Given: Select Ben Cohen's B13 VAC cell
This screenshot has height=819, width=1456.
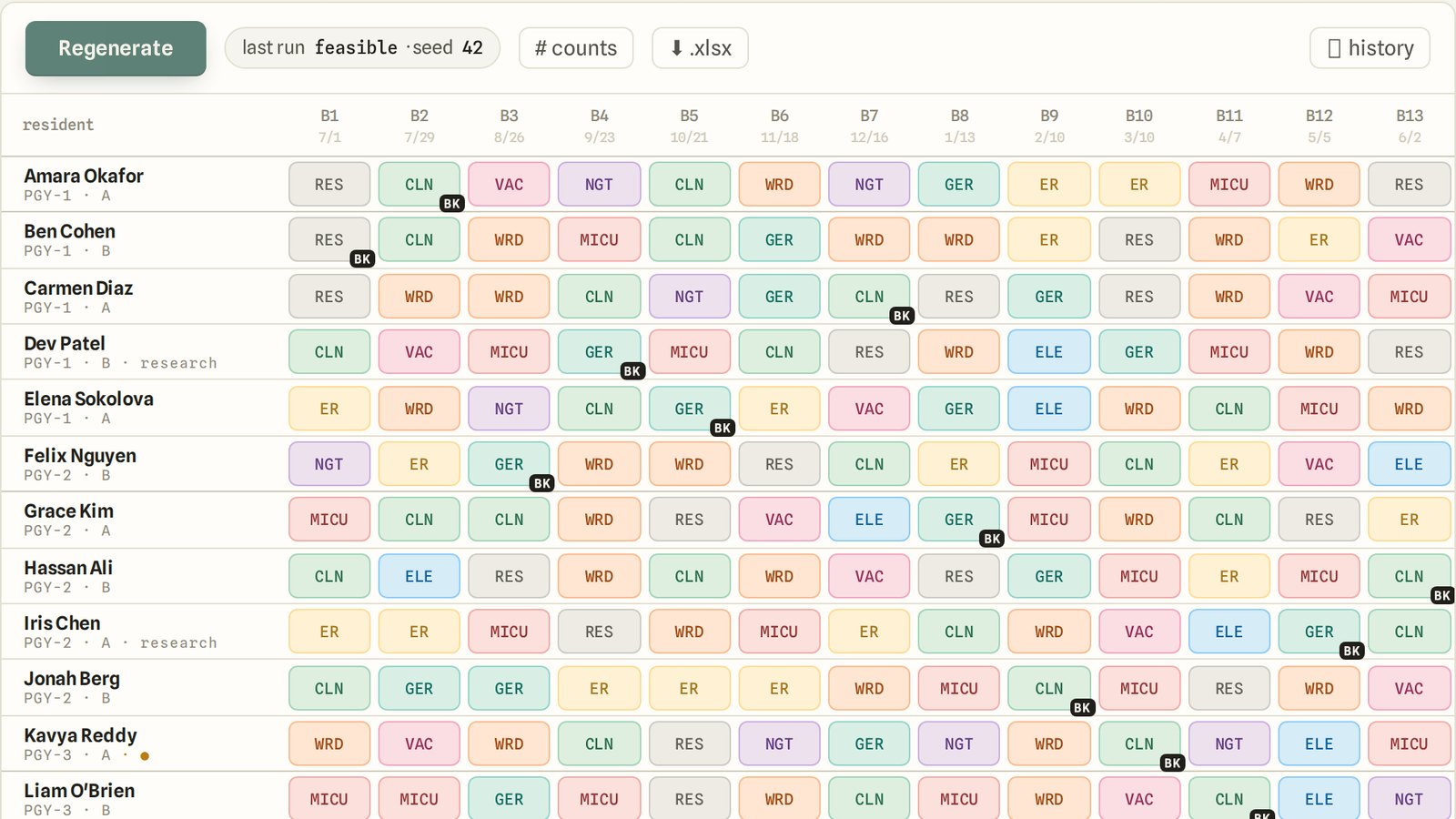Looking at the screenshot, I should 1409,240.
